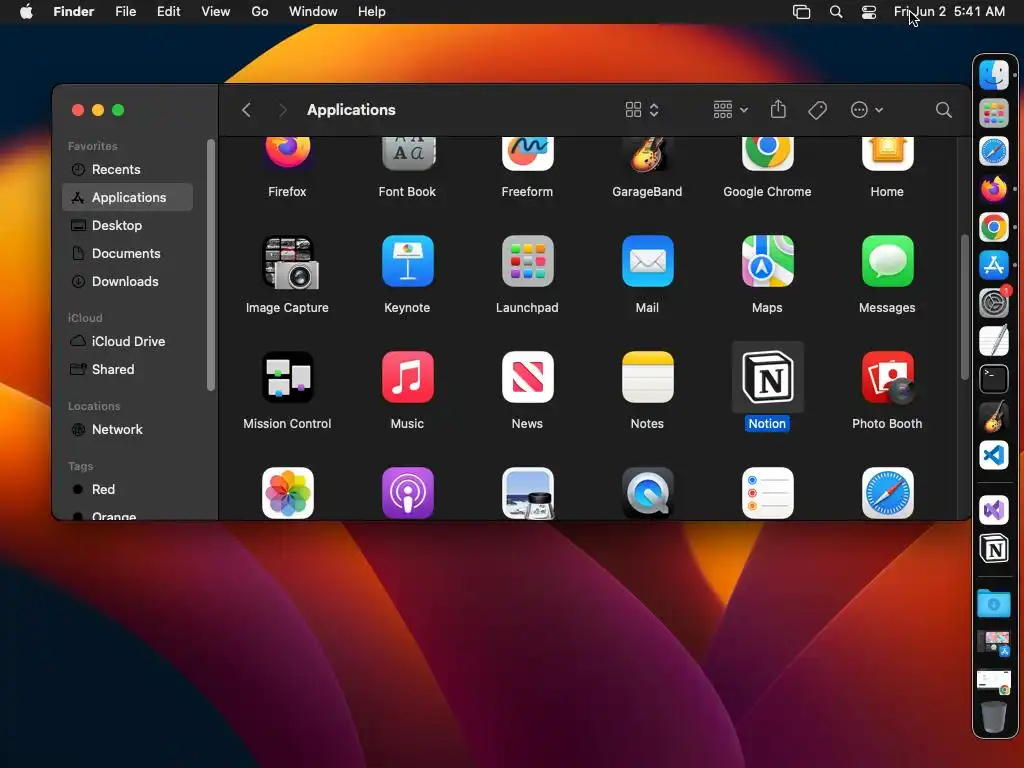Open the icon view switcher dropdown

coord(642,110)
